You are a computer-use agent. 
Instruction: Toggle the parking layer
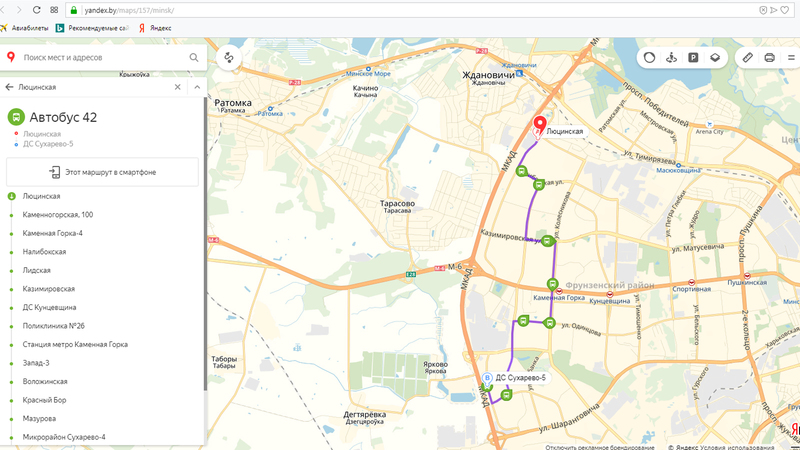click(x=693, y=58)
